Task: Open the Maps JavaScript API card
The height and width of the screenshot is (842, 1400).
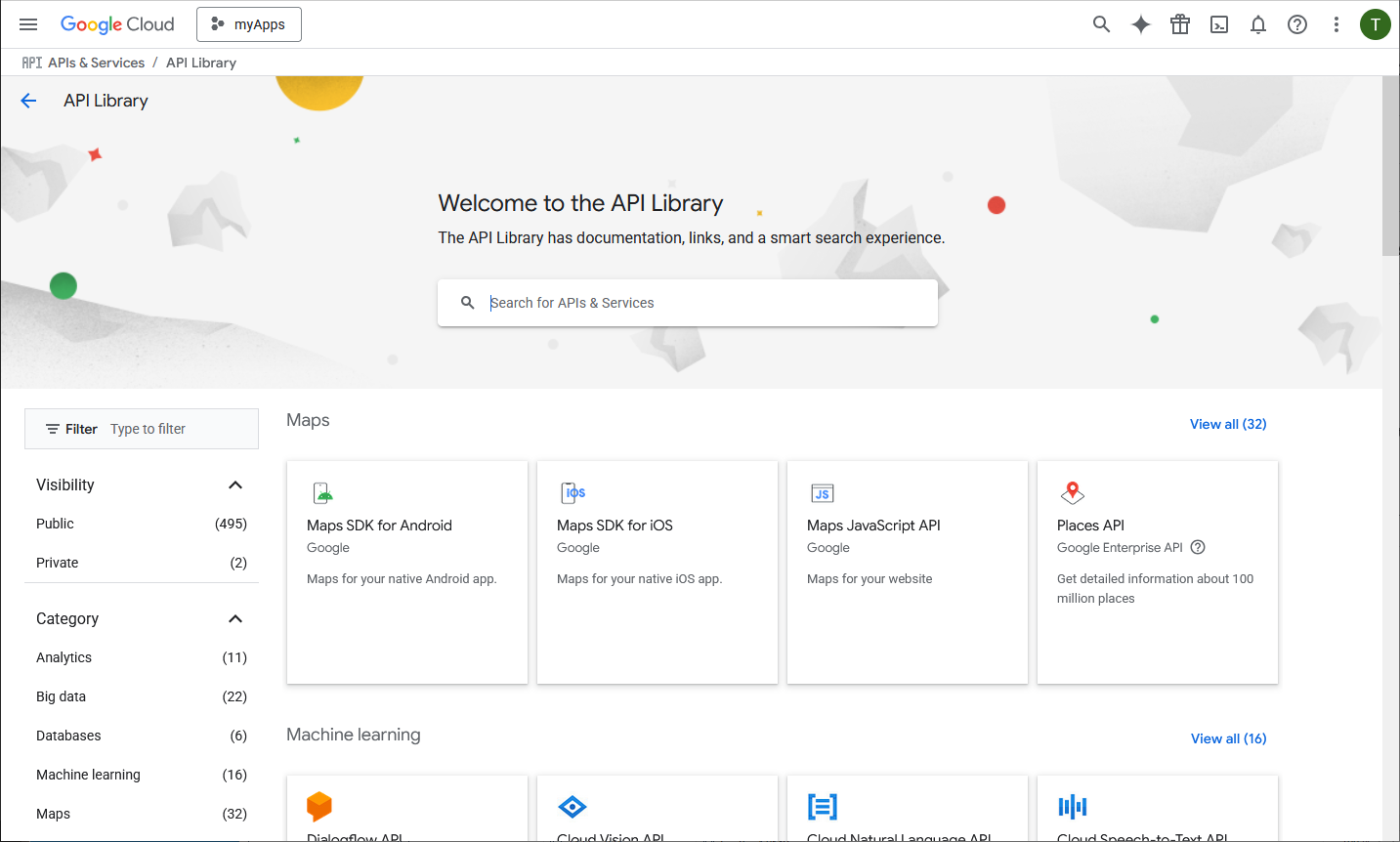Action: tap(907, 571)
